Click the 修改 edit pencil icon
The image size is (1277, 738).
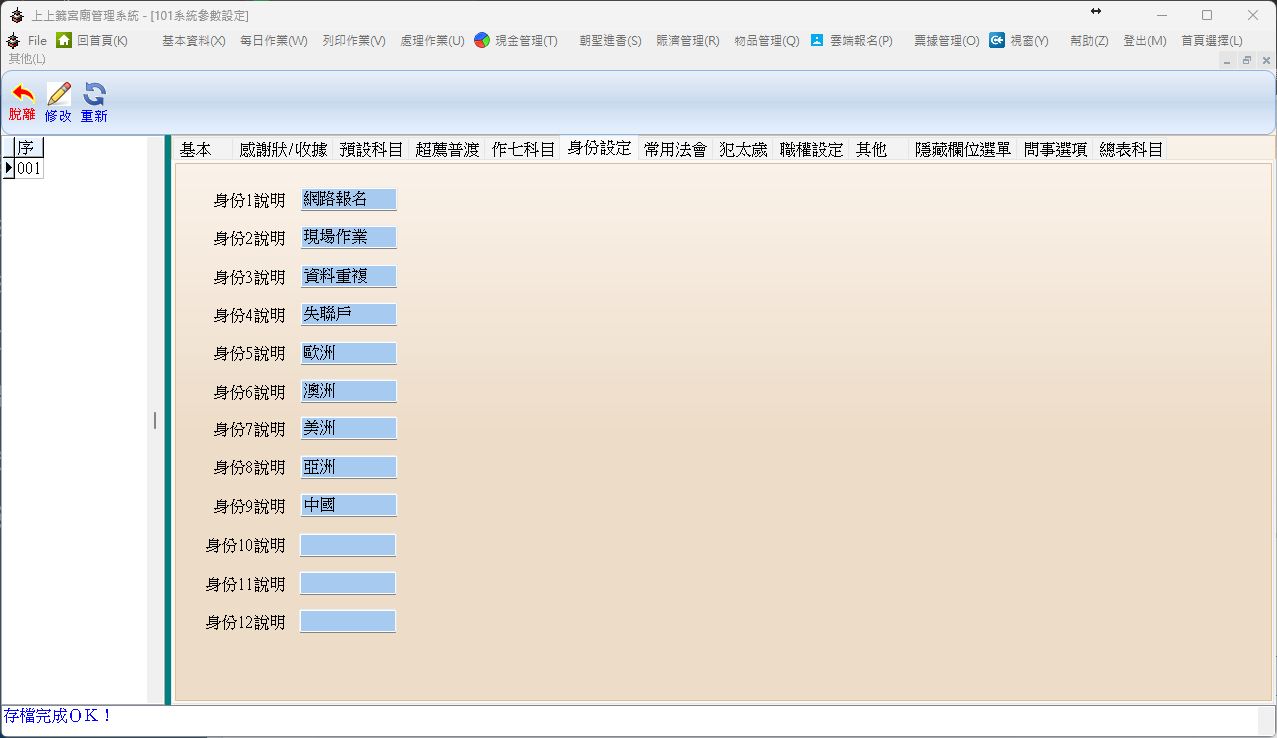point(58,95)
